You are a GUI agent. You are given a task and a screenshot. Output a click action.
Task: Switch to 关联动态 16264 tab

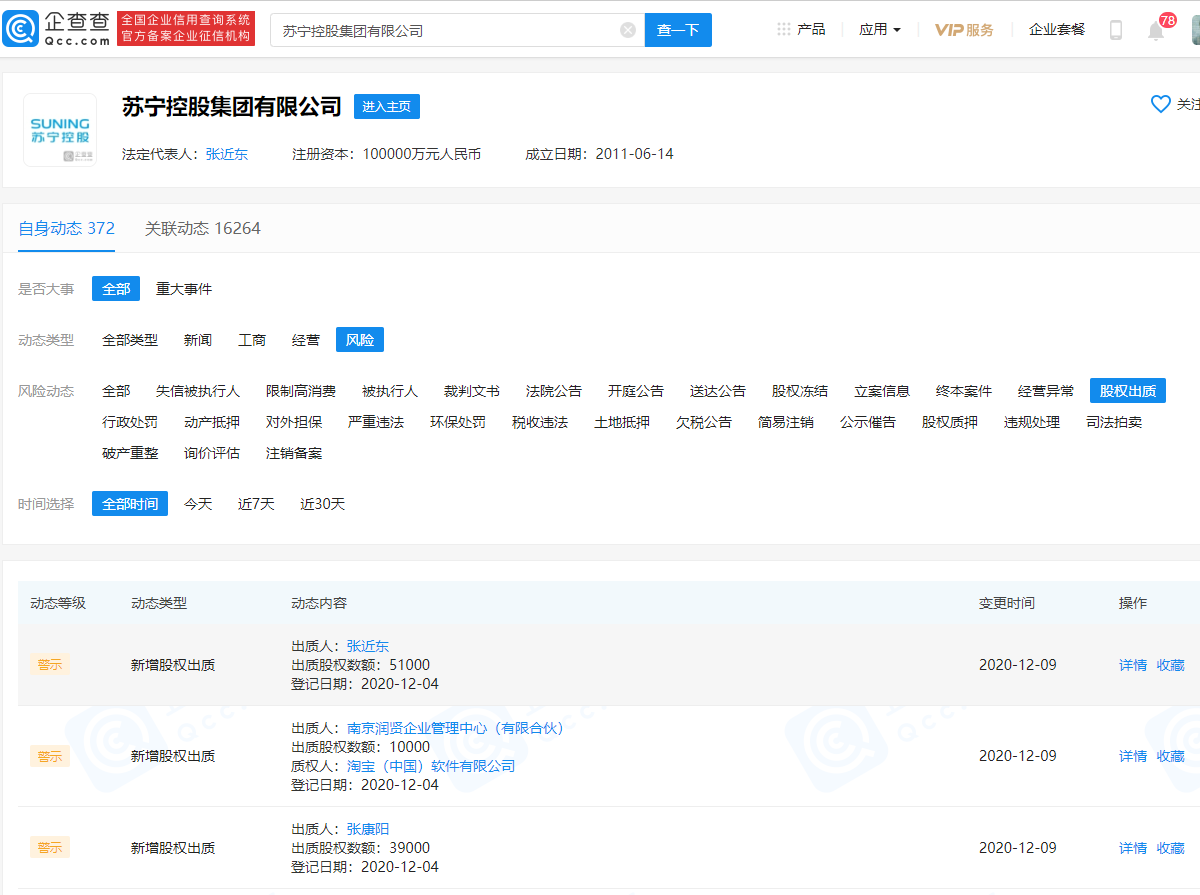pos(203,228)
